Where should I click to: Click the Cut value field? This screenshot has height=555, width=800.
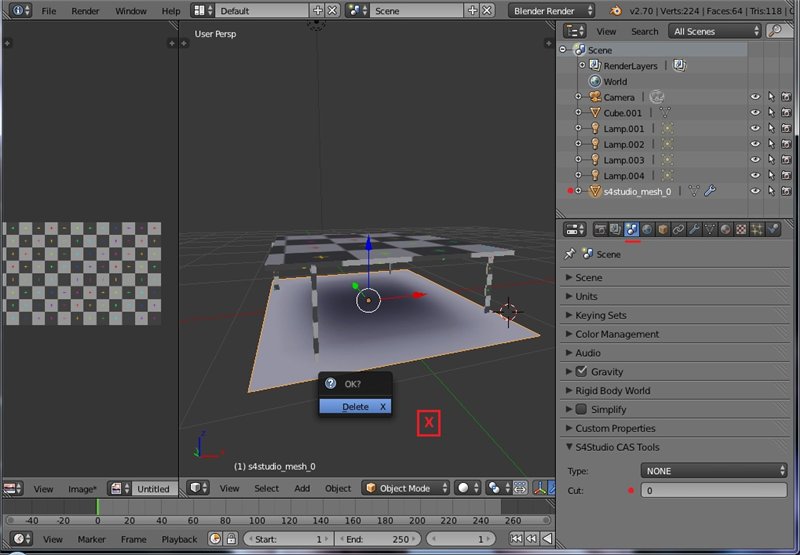[714, 491]
